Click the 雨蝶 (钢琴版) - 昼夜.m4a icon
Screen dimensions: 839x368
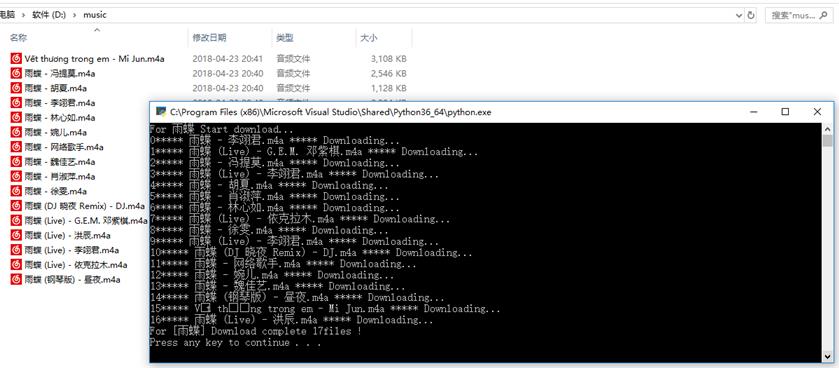[17, 279]
